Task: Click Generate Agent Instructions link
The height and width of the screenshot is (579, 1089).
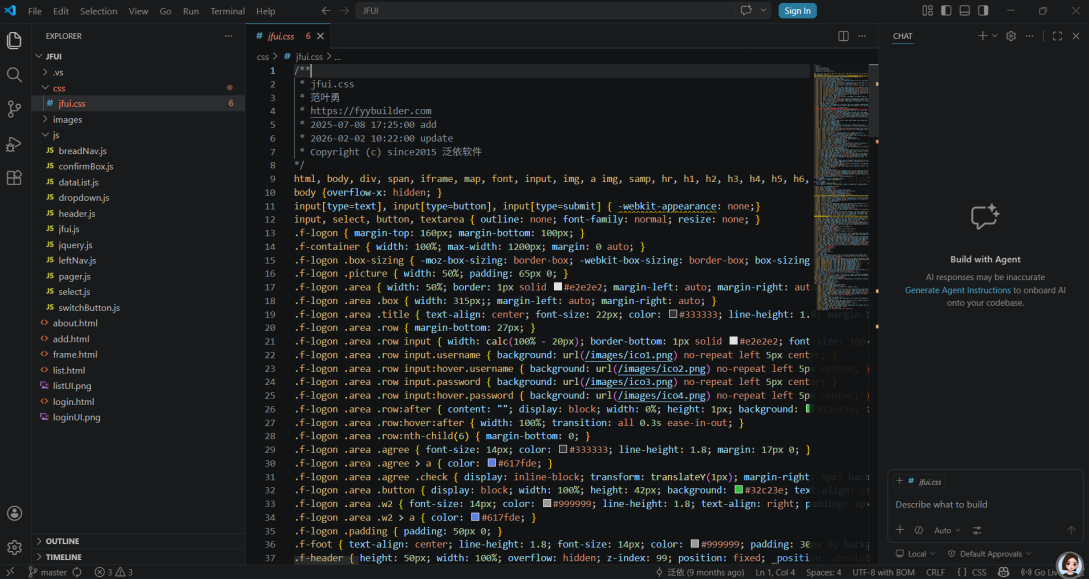Action: click(957, 290)
